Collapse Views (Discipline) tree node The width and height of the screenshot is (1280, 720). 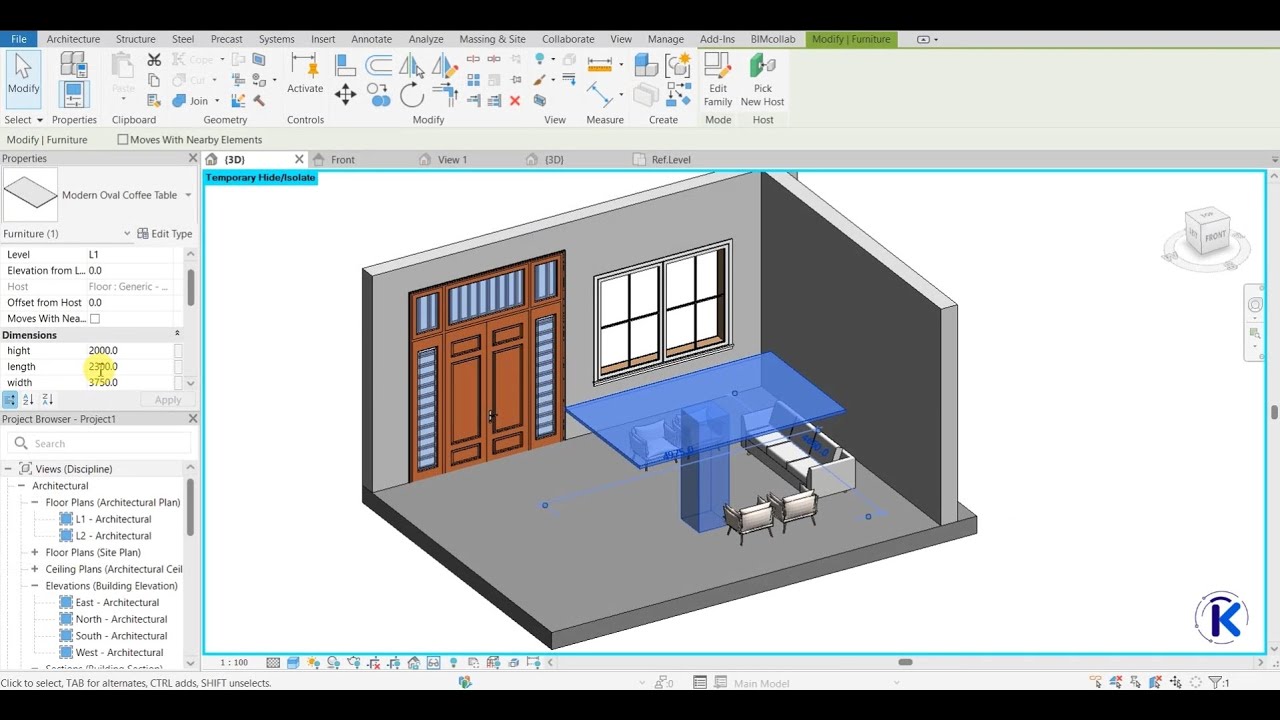(x=8, y=469)
